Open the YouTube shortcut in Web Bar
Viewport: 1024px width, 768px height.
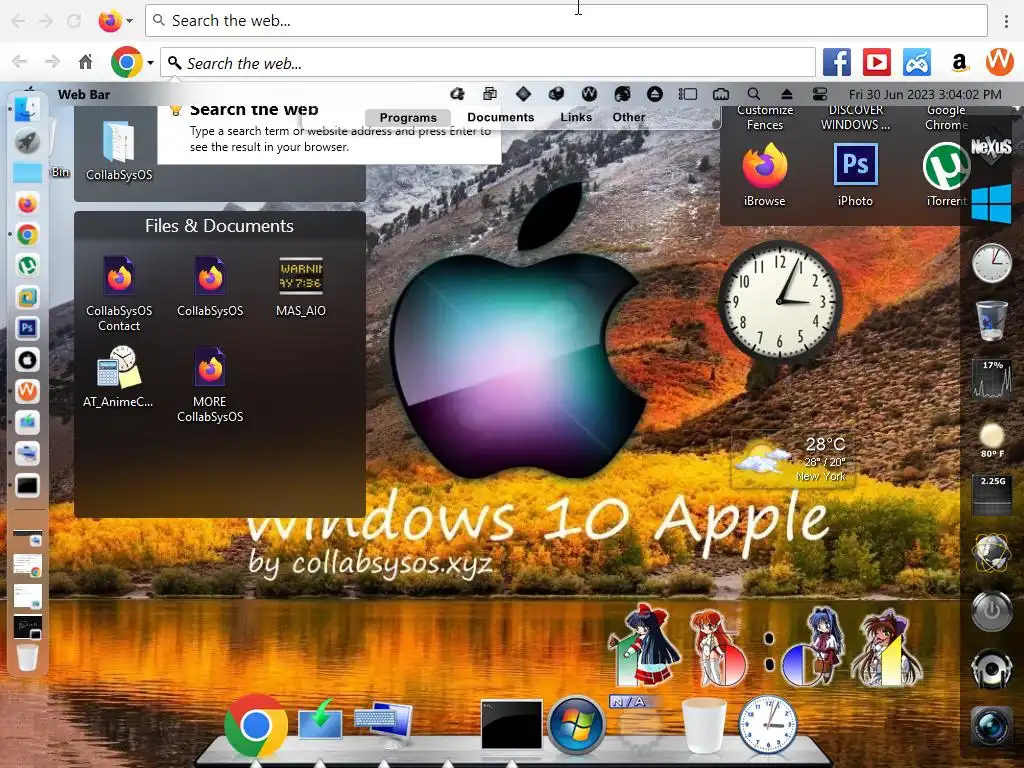[877, 63]
